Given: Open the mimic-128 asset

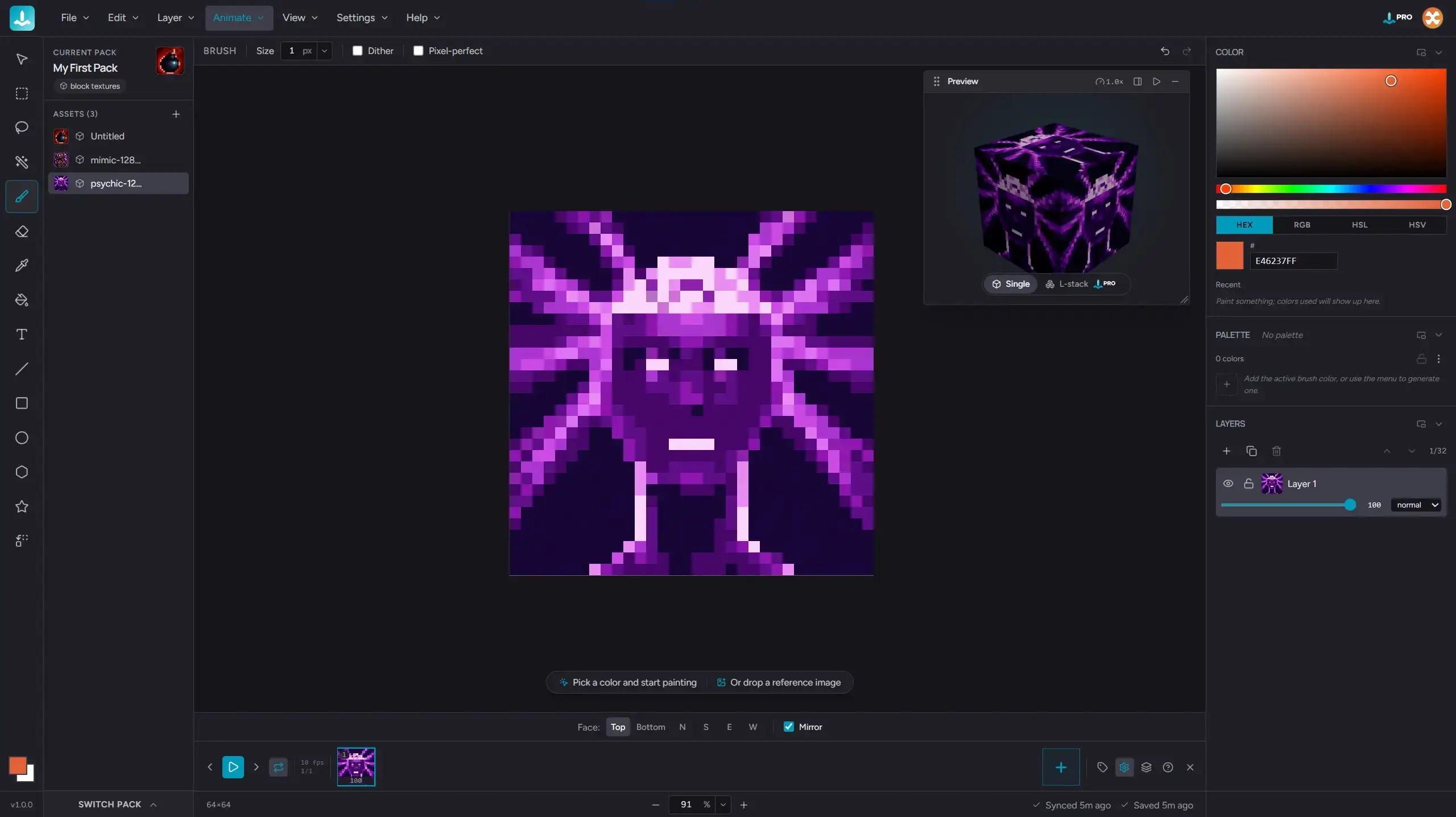Looking at the screenshot, I should click(x=118, y=160).
